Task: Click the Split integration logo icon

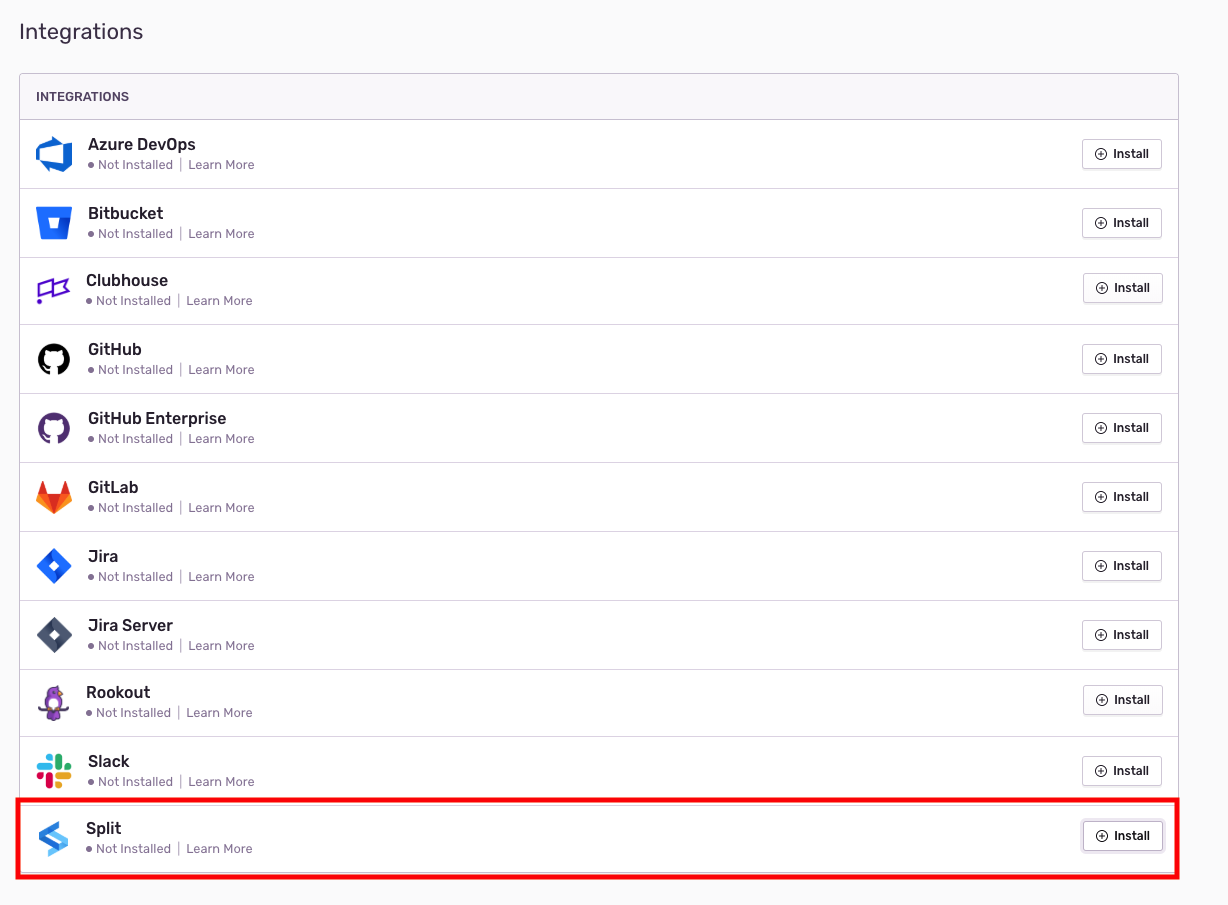Action: 53,838
